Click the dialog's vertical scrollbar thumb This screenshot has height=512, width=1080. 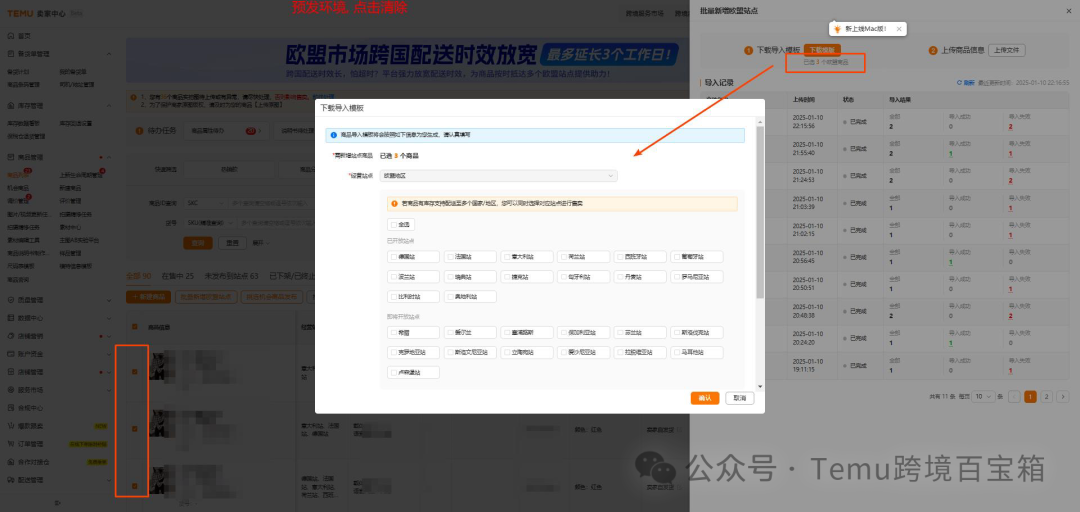click(x=760, y=213)
